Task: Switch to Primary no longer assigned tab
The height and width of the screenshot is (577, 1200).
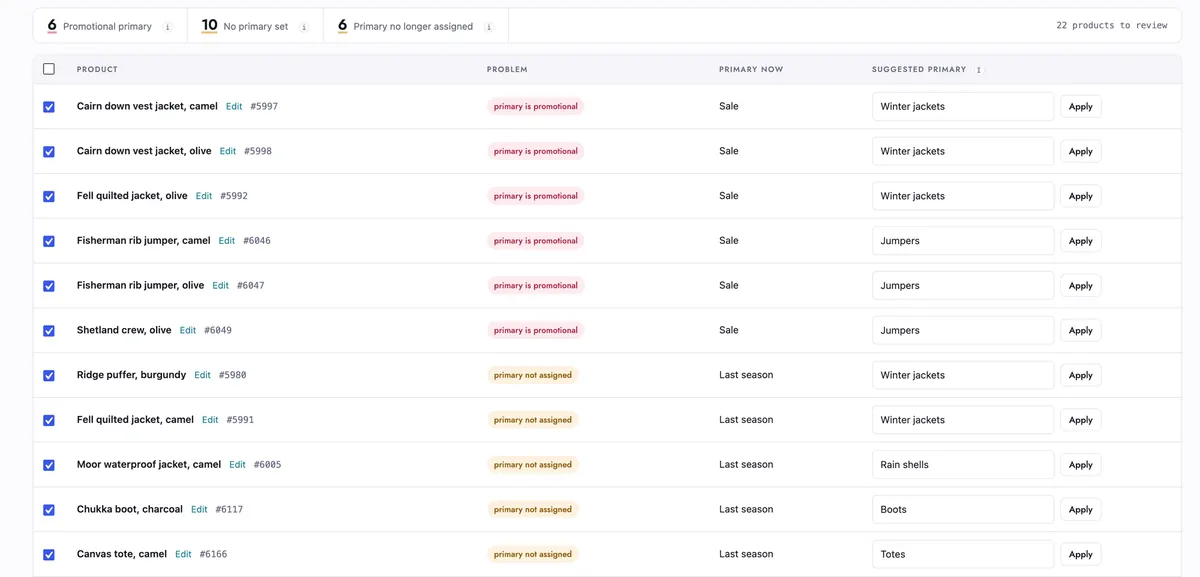Action: point(416,26)
